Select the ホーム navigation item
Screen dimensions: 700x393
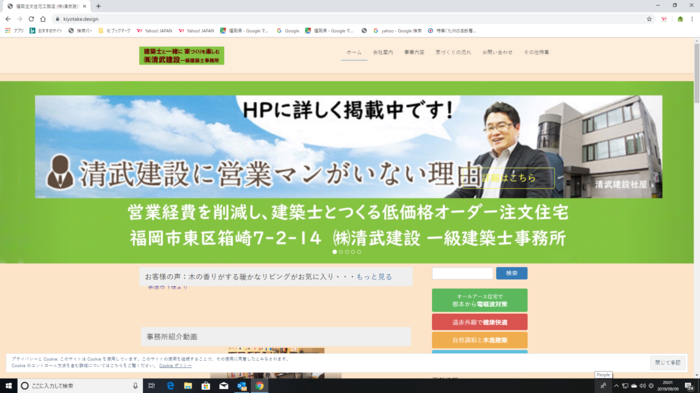click(x=354, y=52)
